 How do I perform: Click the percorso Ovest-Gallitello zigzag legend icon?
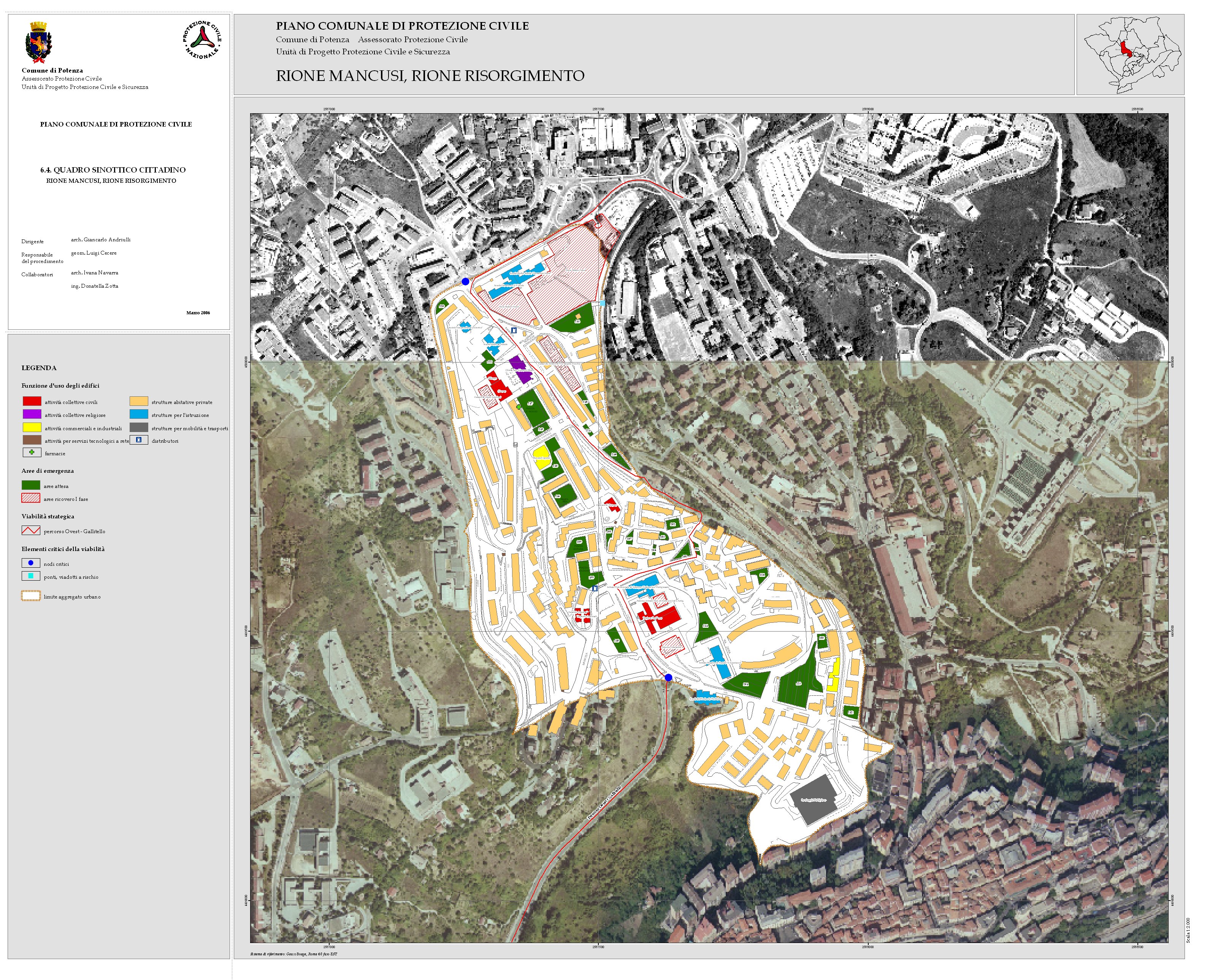tap(30, 530)
